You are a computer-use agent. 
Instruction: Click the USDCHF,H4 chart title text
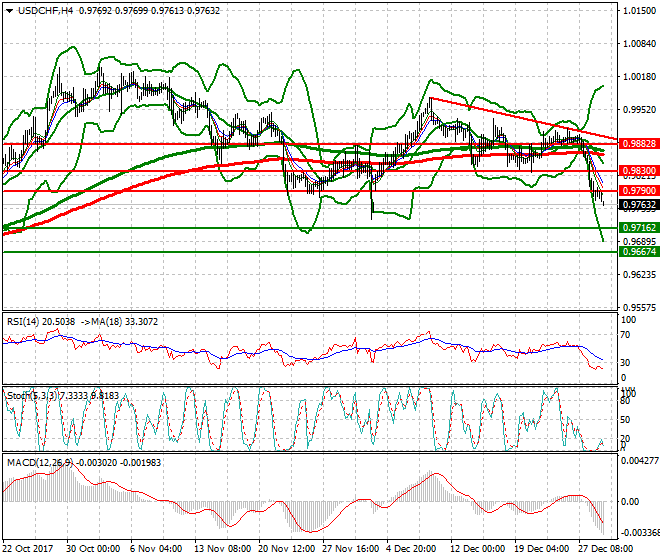point(45,11)
